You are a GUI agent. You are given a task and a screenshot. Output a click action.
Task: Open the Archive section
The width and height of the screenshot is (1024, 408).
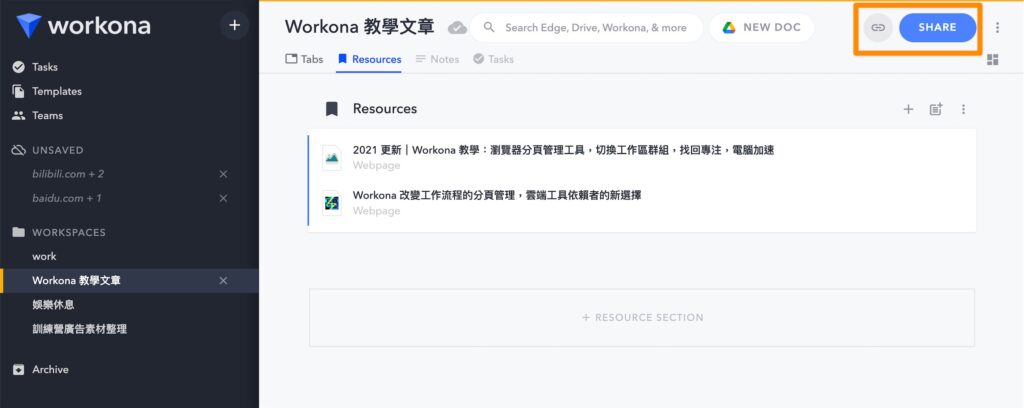(50, 369)
